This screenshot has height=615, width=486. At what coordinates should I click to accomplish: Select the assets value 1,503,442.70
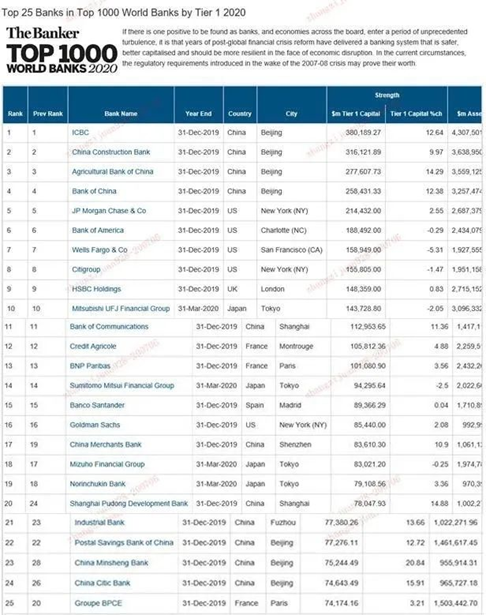(456, 603)
